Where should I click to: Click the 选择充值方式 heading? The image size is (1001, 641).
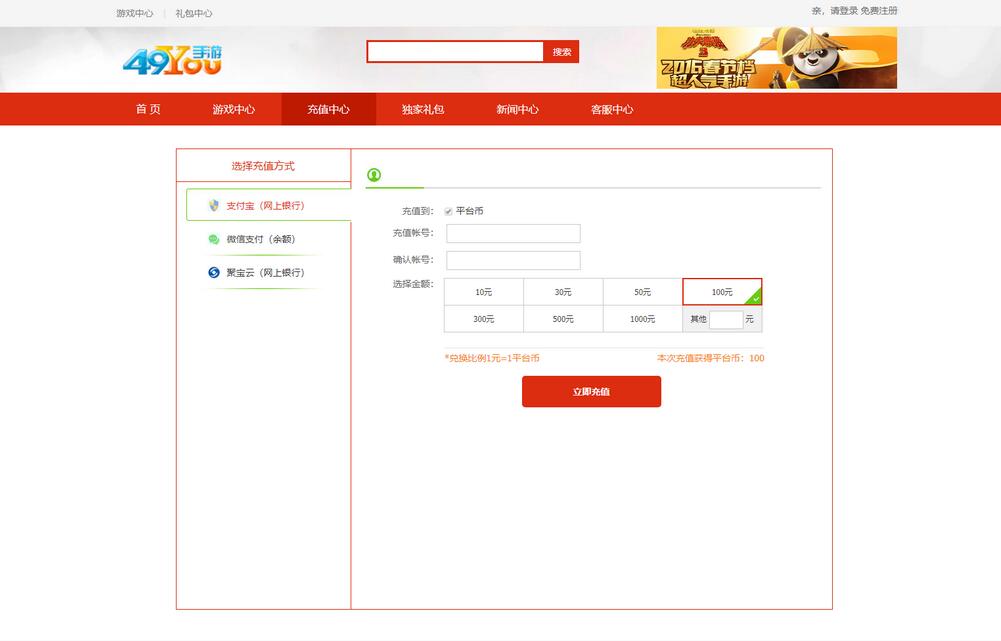click(x=263, y=166)
